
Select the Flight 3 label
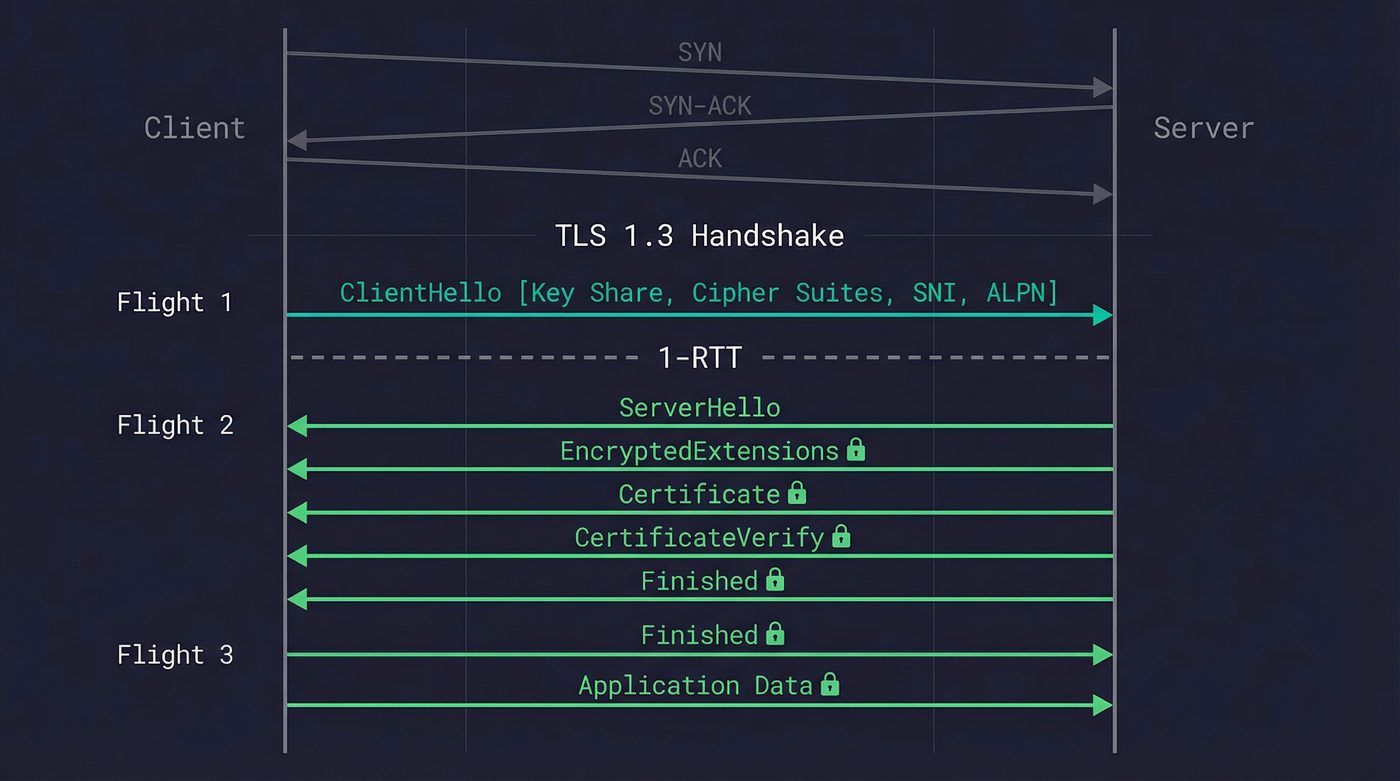(176, 654)
